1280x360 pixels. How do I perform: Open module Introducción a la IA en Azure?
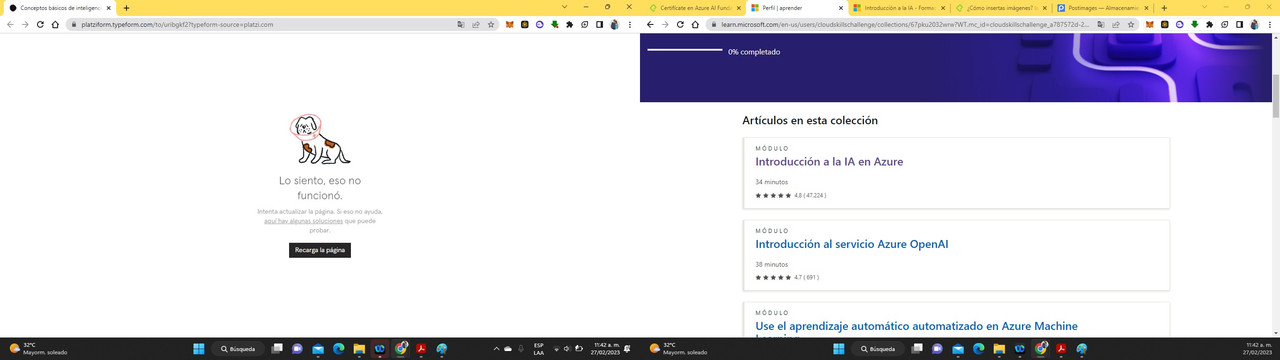(829, 161)
